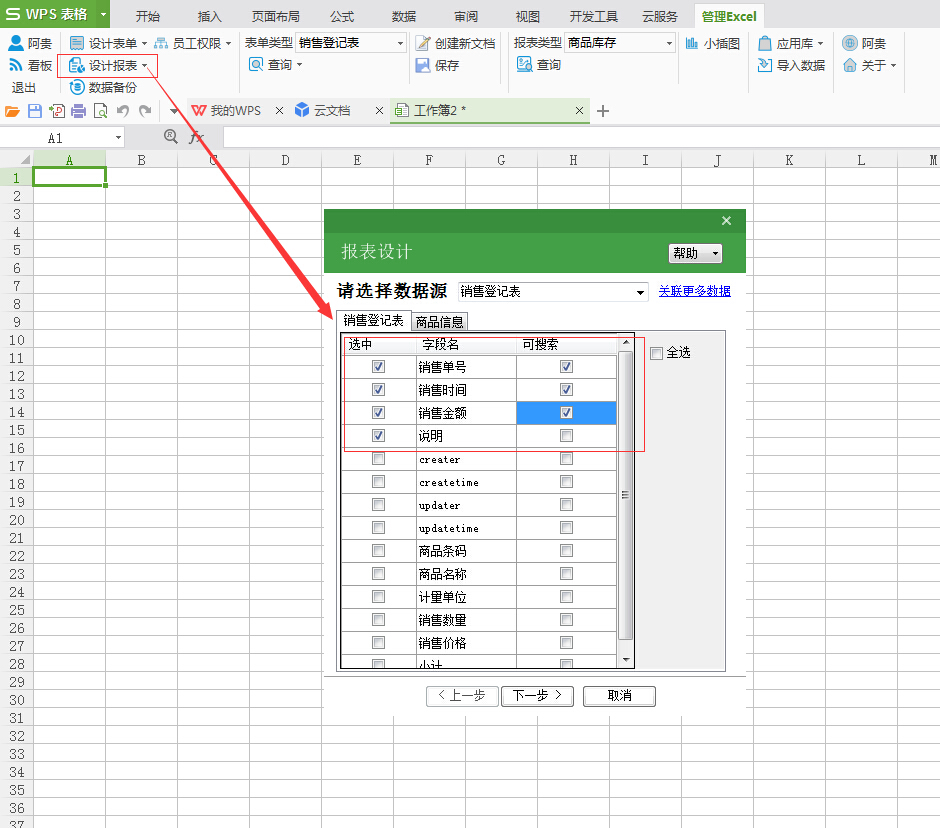Click the fx insert function icon
The height and width of the screenshot is (828, 940).
click(x=196, y=137)
